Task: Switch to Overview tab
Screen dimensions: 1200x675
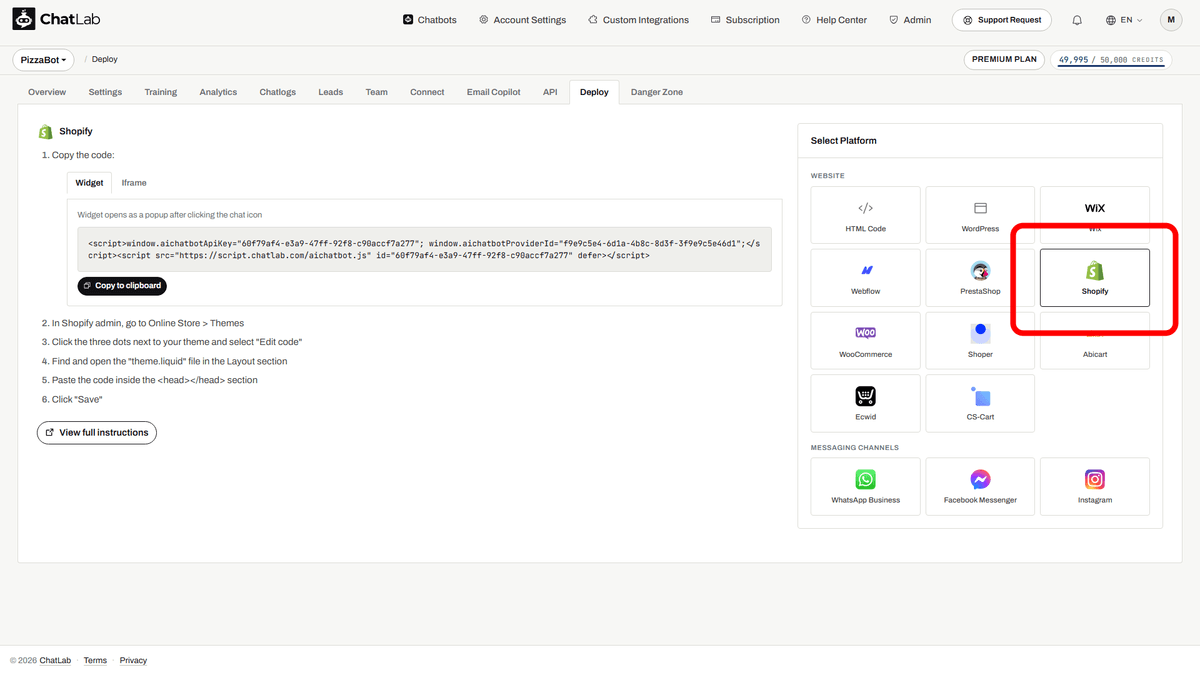Action: pyautogui.click(x=47, y=92)
